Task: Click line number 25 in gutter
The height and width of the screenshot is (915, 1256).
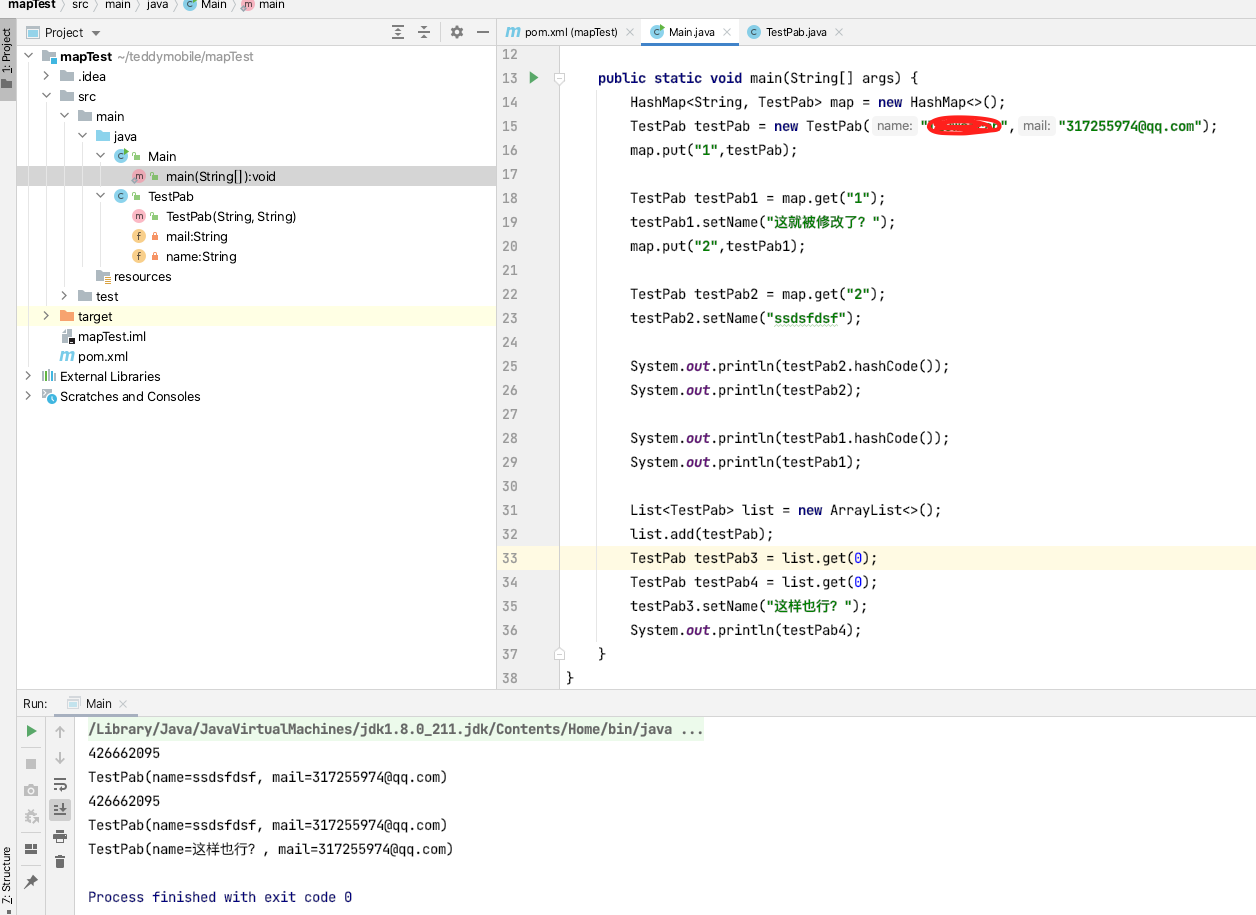Action: pyautogui.click(x=510, y=366)
